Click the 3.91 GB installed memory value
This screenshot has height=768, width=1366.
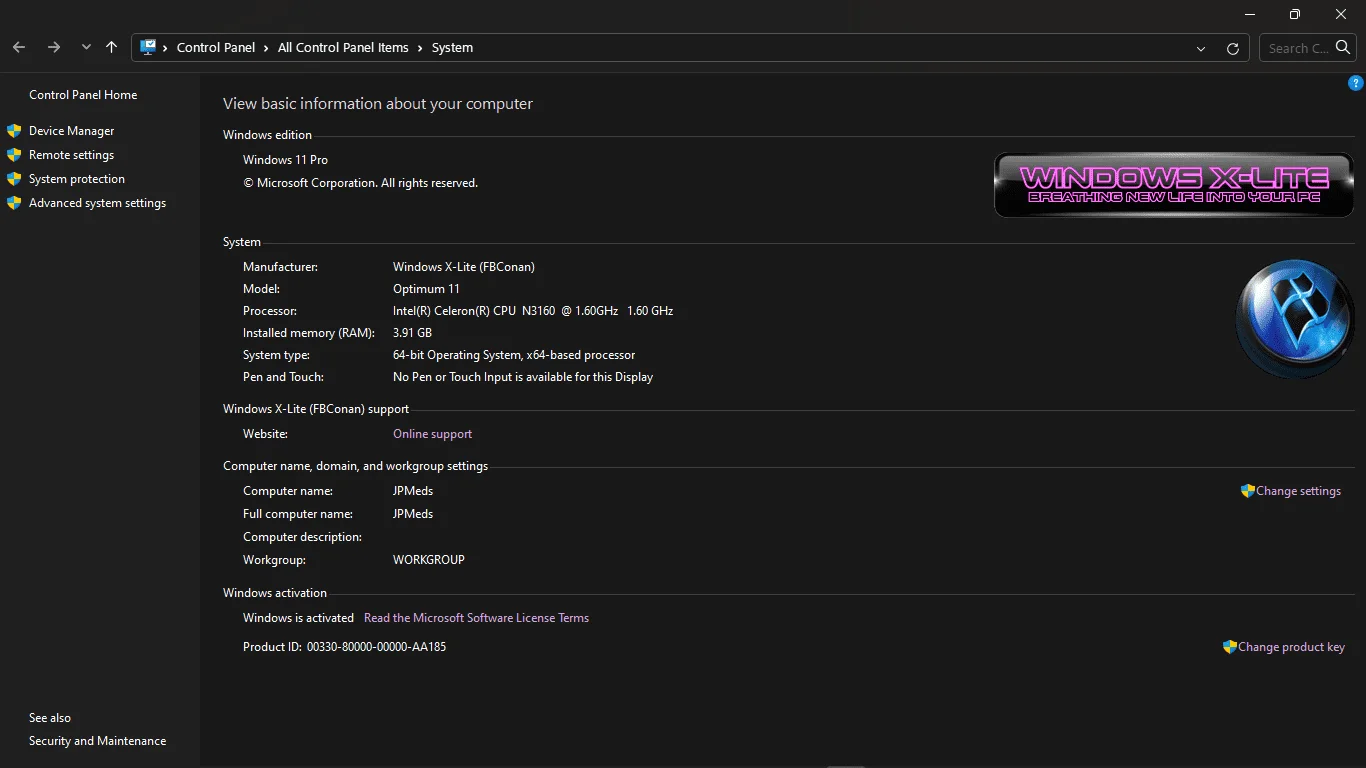[x=412, y=333]
